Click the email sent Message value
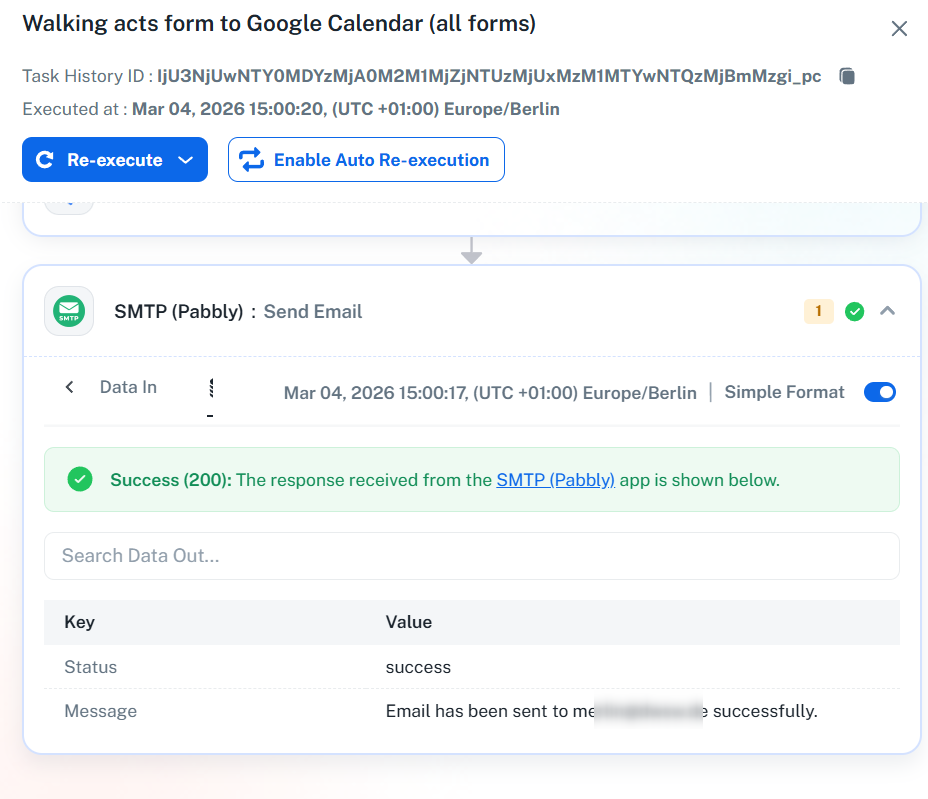Image resolution: width=928 pixels, height=799 pixels. pos(601,712)
